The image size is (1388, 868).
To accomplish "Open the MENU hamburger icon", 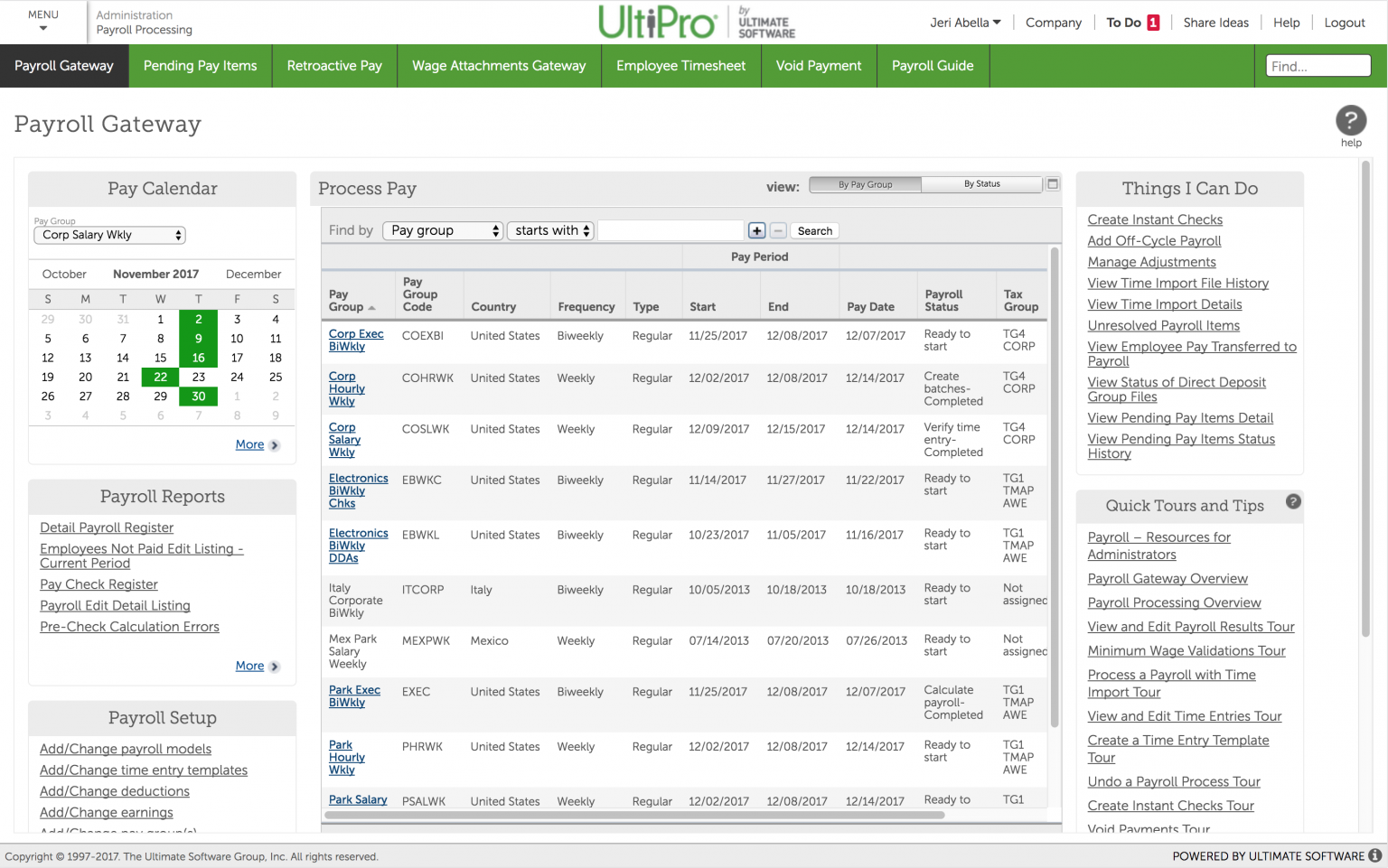I will [x=42, y=23].
